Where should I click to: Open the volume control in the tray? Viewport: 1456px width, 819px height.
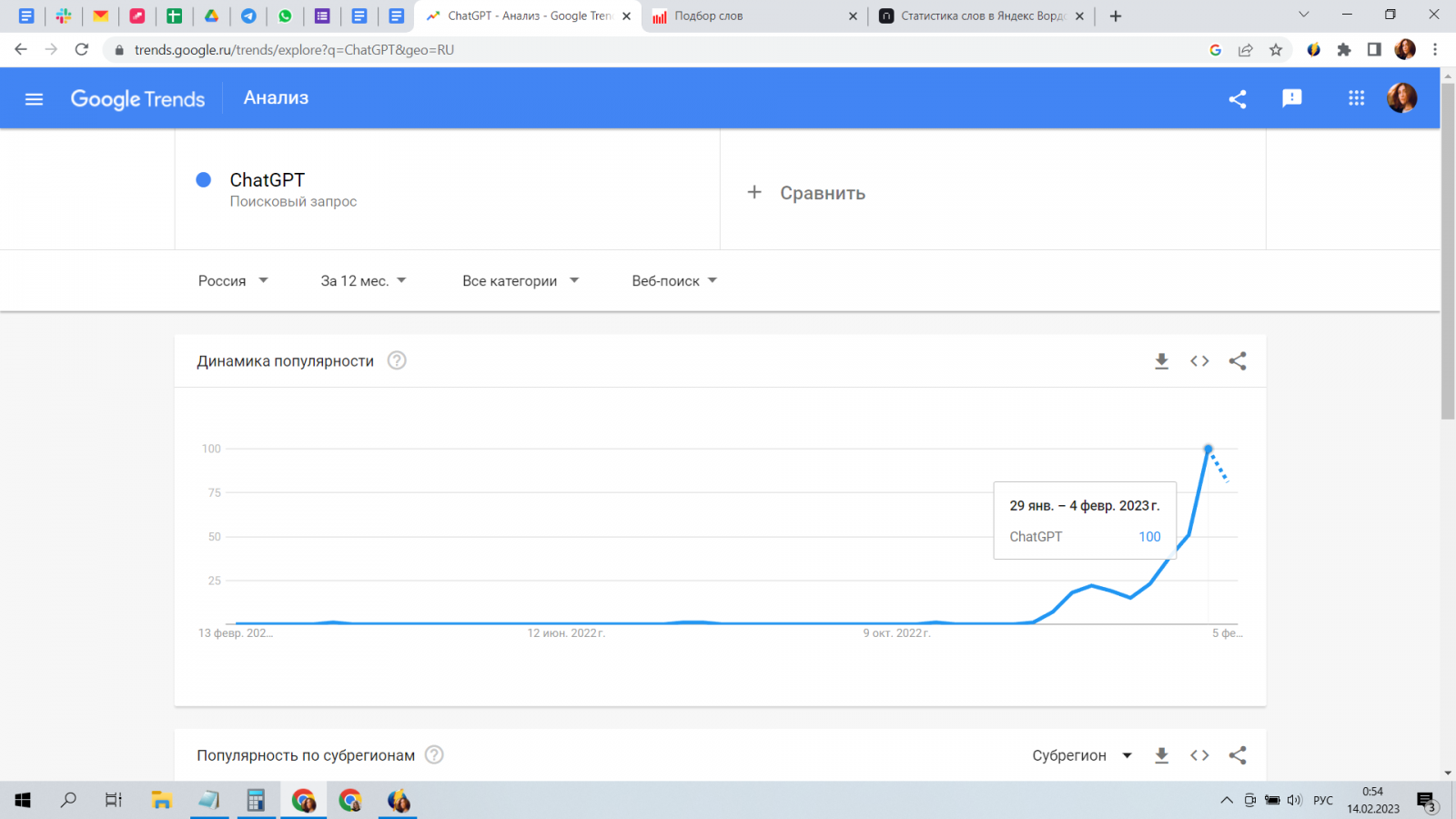[1295, 801]
